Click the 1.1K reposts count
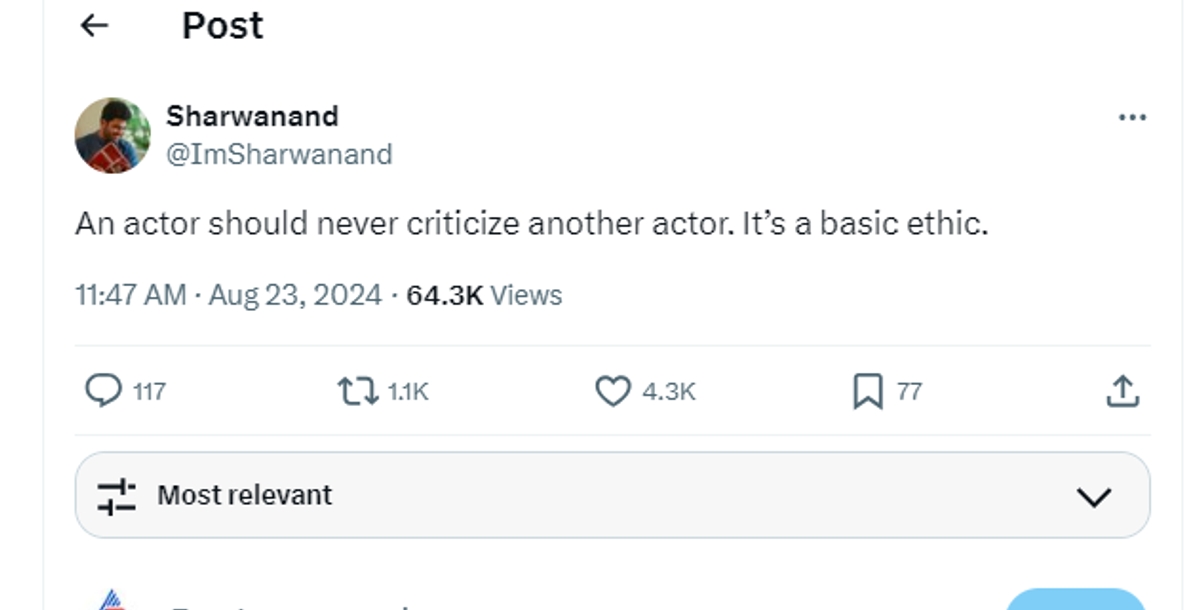Image resolution: width=1200 pixels, height=610 pixels. (x=408, y=391)
